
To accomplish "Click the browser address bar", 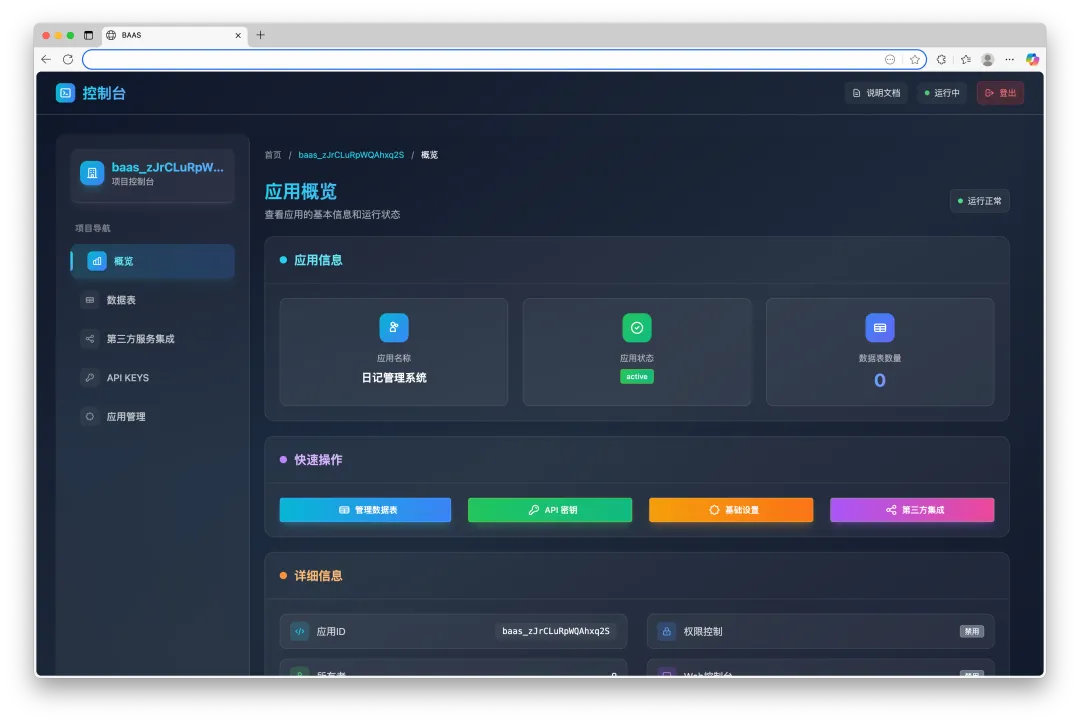I will [482, 60].
